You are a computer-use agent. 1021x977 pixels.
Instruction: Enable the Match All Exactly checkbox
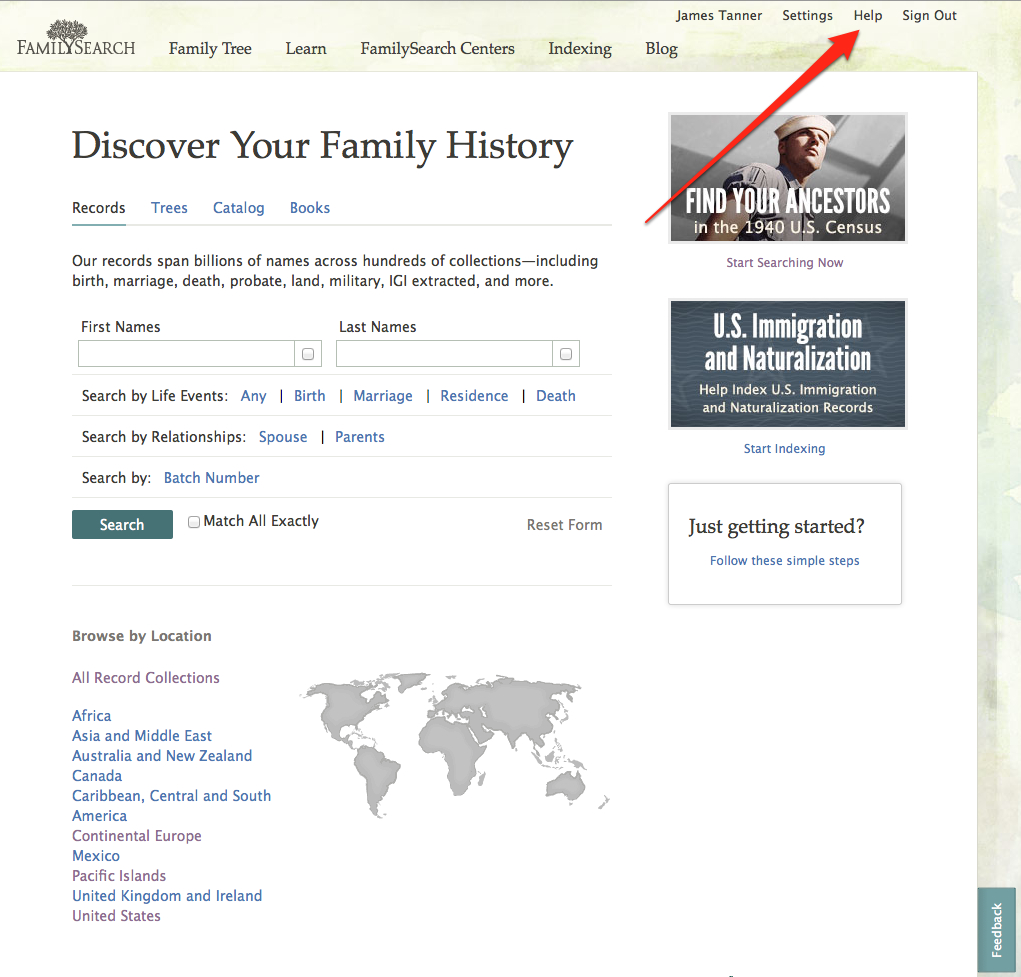point(193,521)
